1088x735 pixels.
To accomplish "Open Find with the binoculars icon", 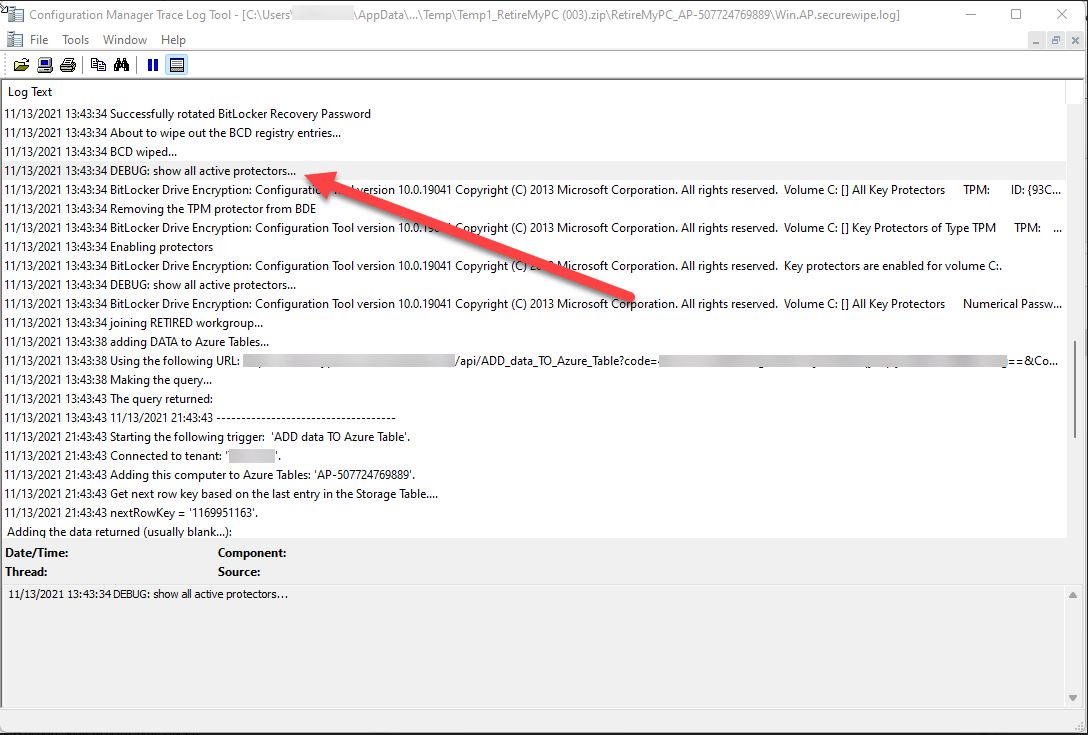I will click(121, 65).
